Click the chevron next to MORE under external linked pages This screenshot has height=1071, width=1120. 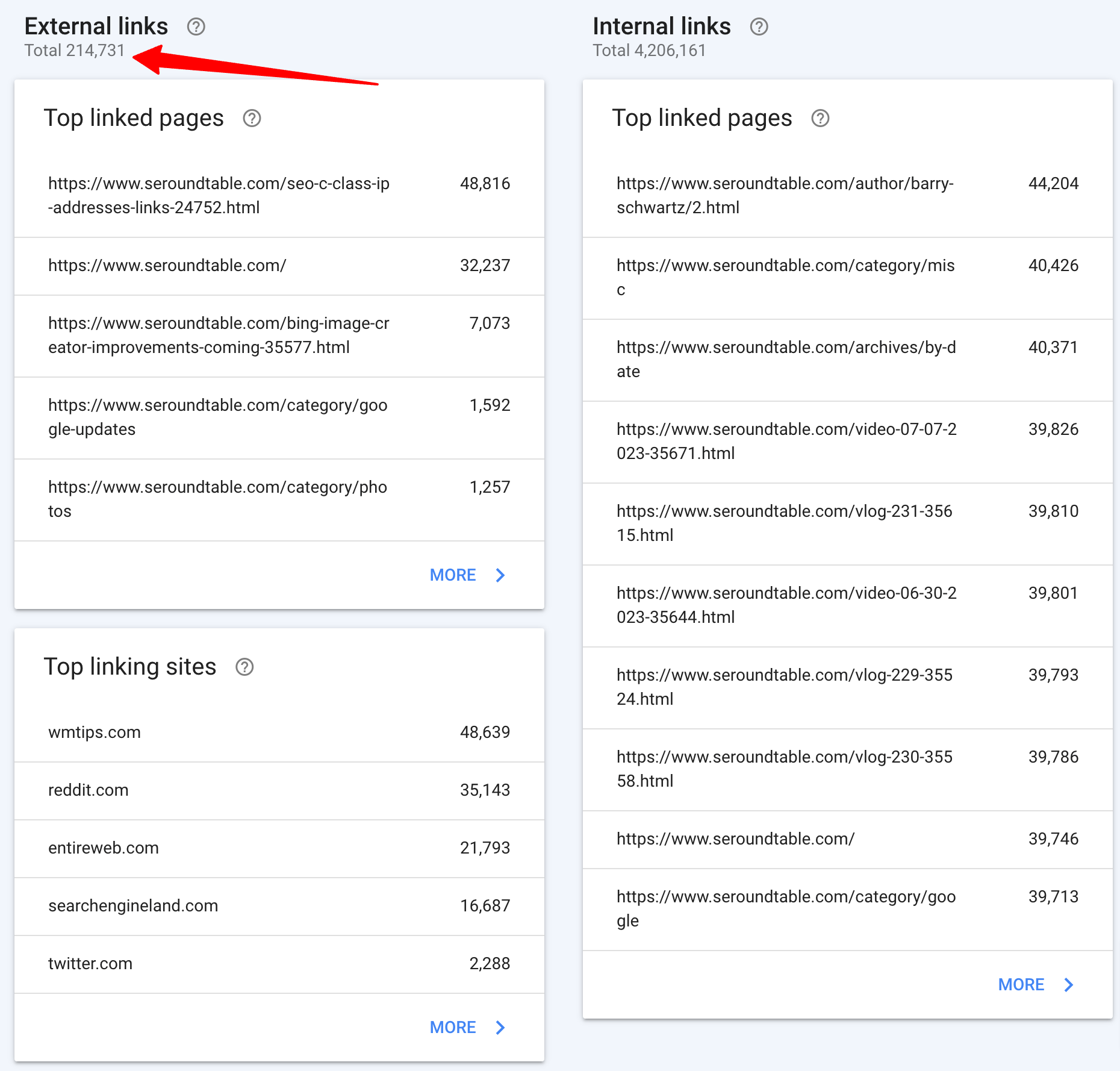pos(500,575)
